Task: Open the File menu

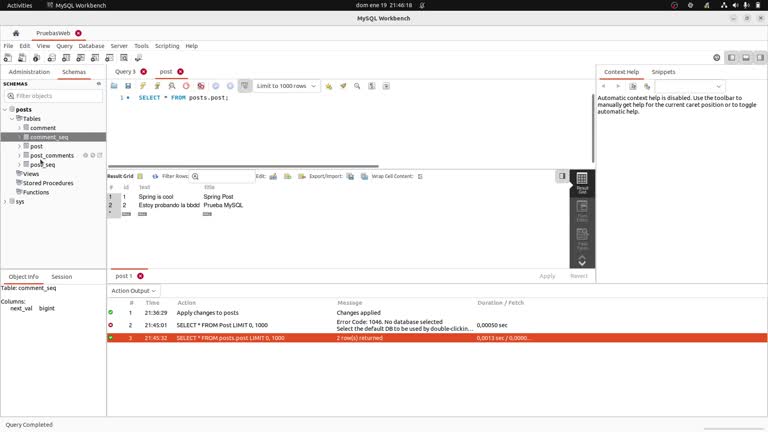Action: pos(8,46)
